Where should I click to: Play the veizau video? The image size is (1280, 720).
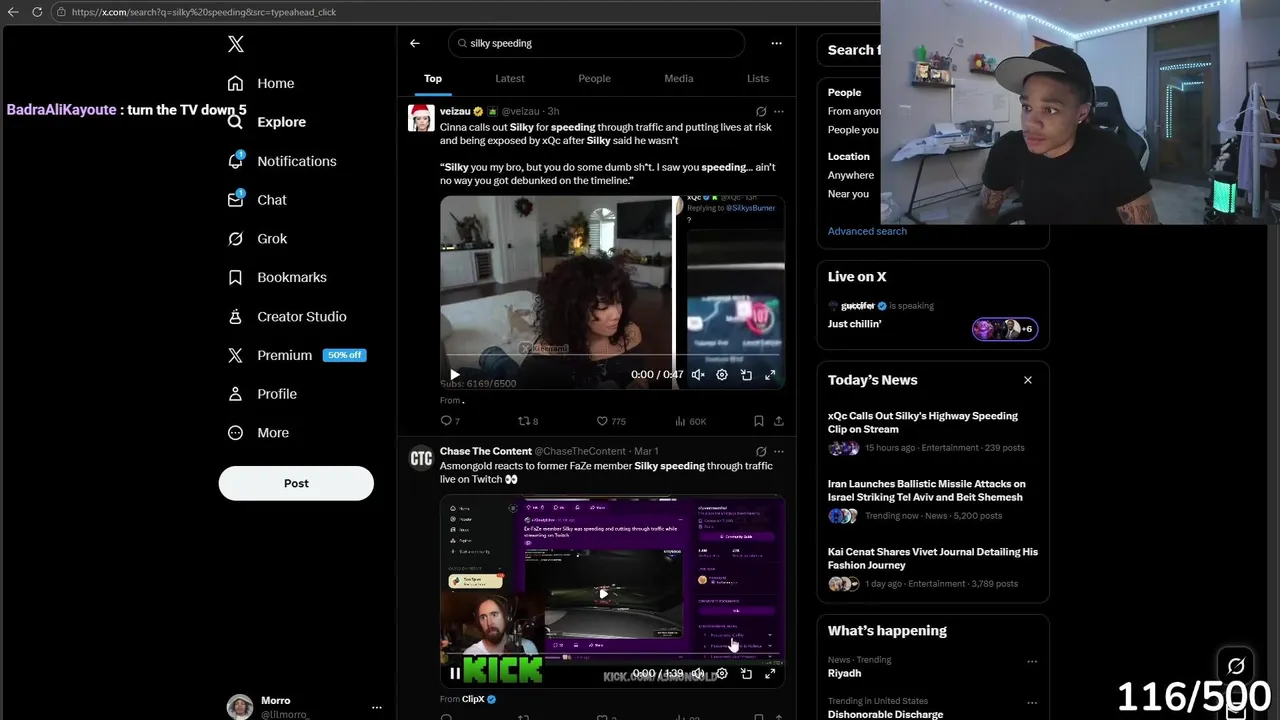tap(455, 375)
